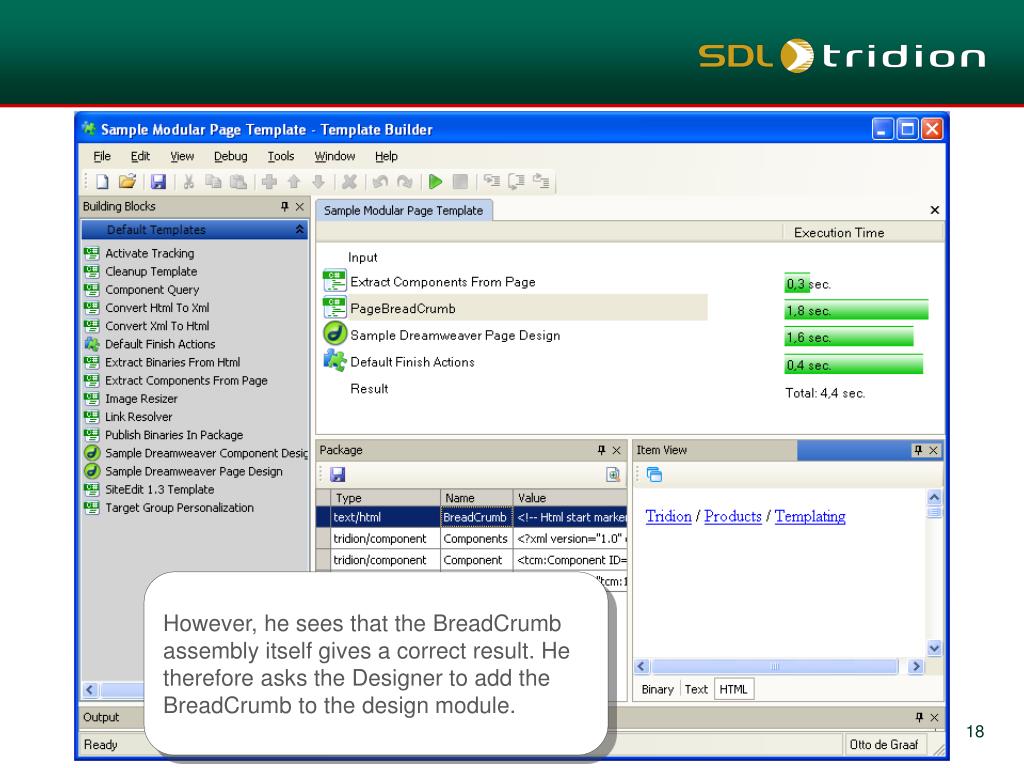
Task: Pin the Output panel
Action: 920,717
